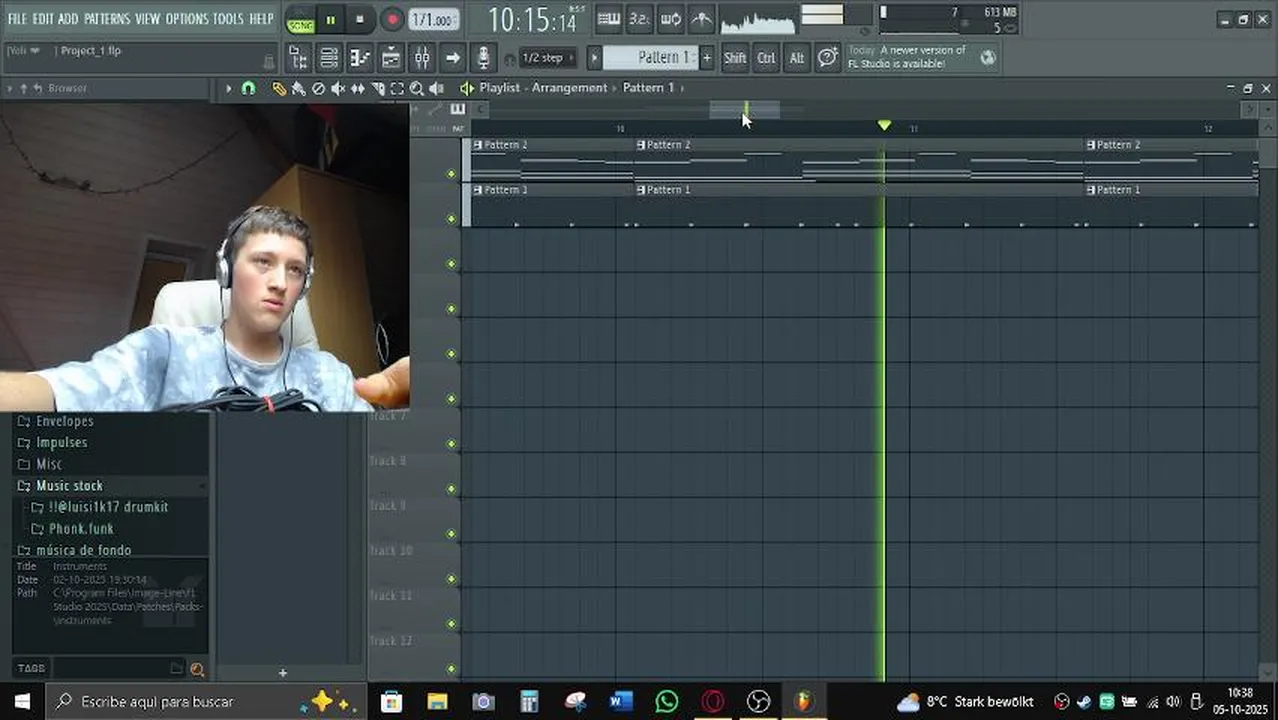Image resolution: width=1278 pixels, height=720 pixels.
Task: Open the PATTERNS menu
Action: point(106,19)
